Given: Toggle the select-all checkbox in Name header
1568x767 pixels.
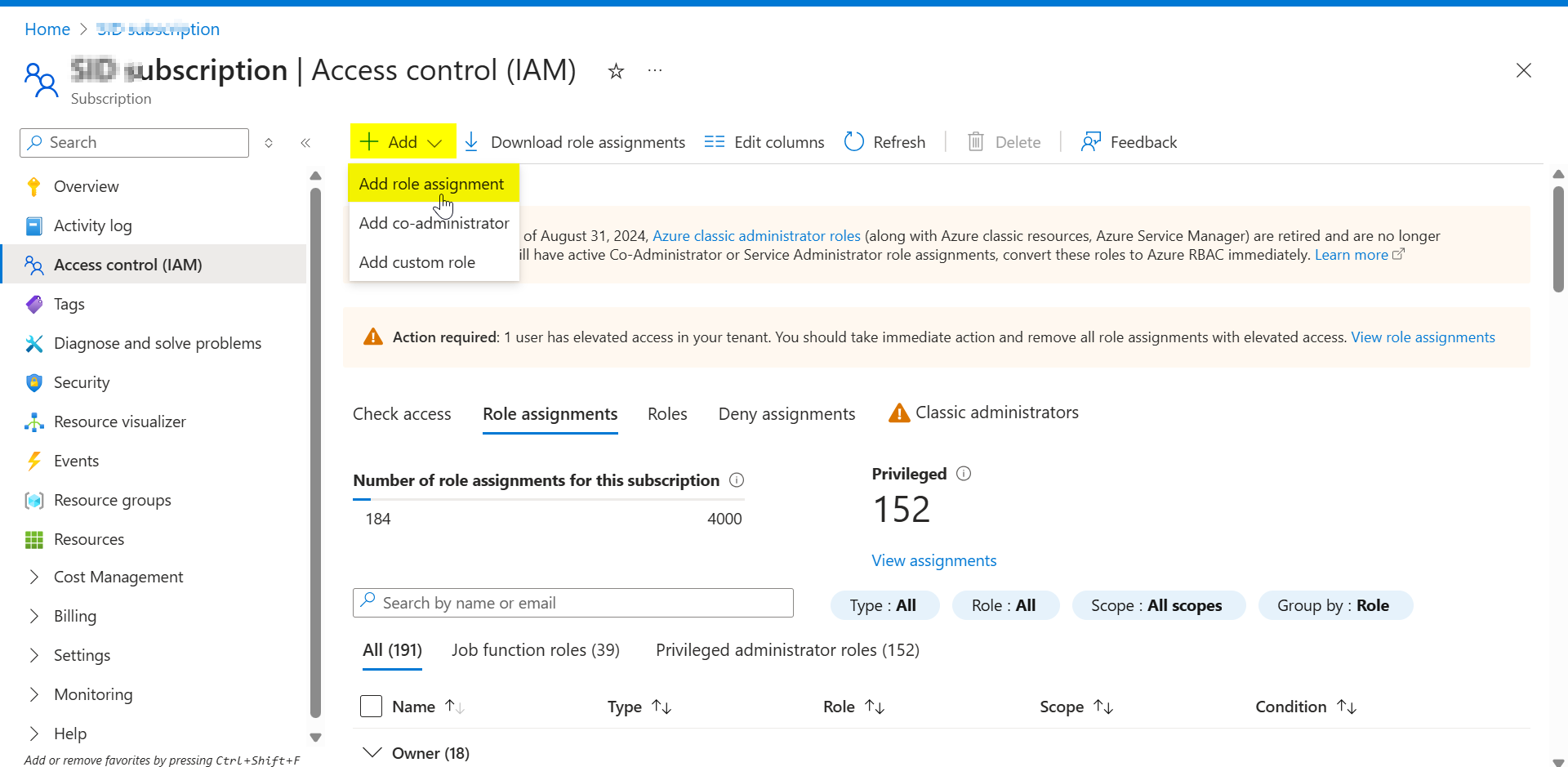Looking at the screenshot, I should (x=372, y=707).
